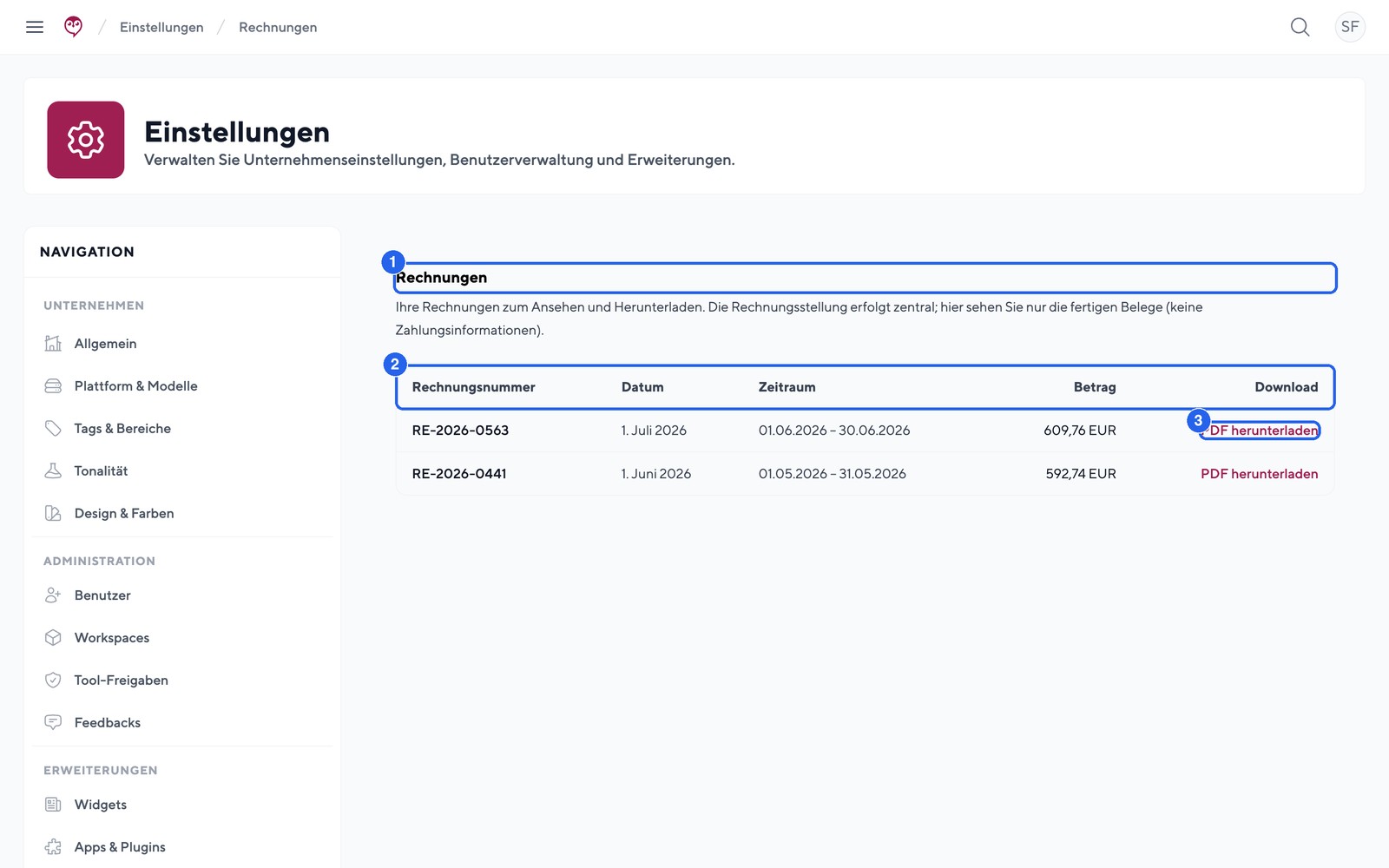1389x868 pixels.
Task: Open the hamburger menu icon
Action: point(35,27)
